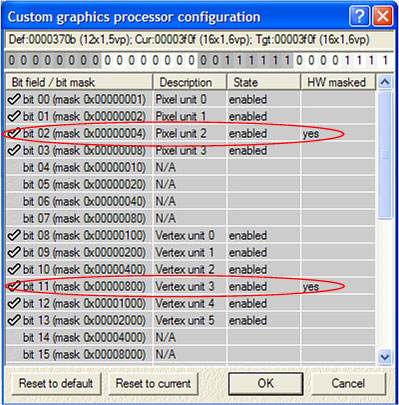Confirm configuration with OK button

pos(266,383)
